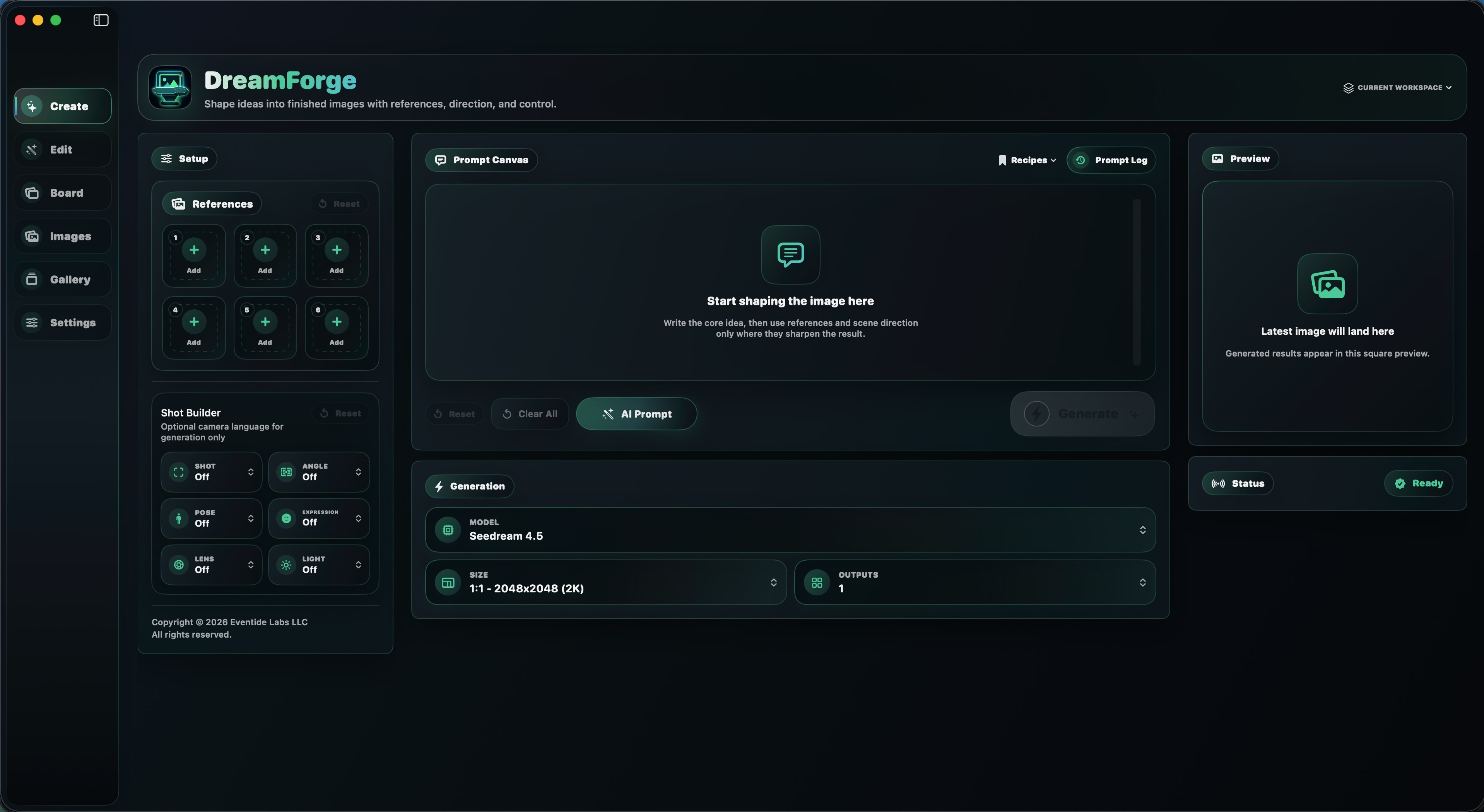This screenshot has height=812, width=1484.
Task: Click the Generation panel label
Action: (470, 487)
